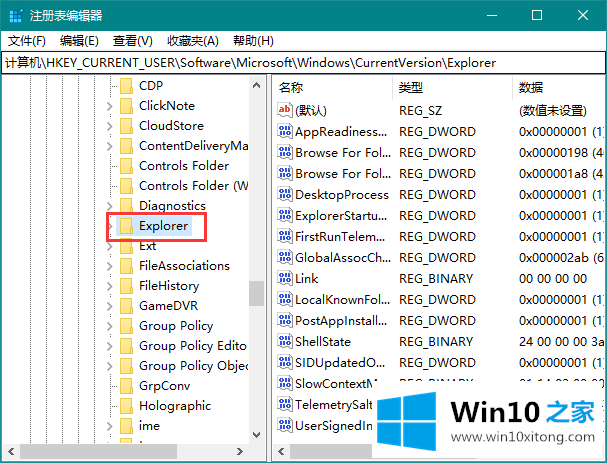Expand the CloudStore key

point(110,126)
